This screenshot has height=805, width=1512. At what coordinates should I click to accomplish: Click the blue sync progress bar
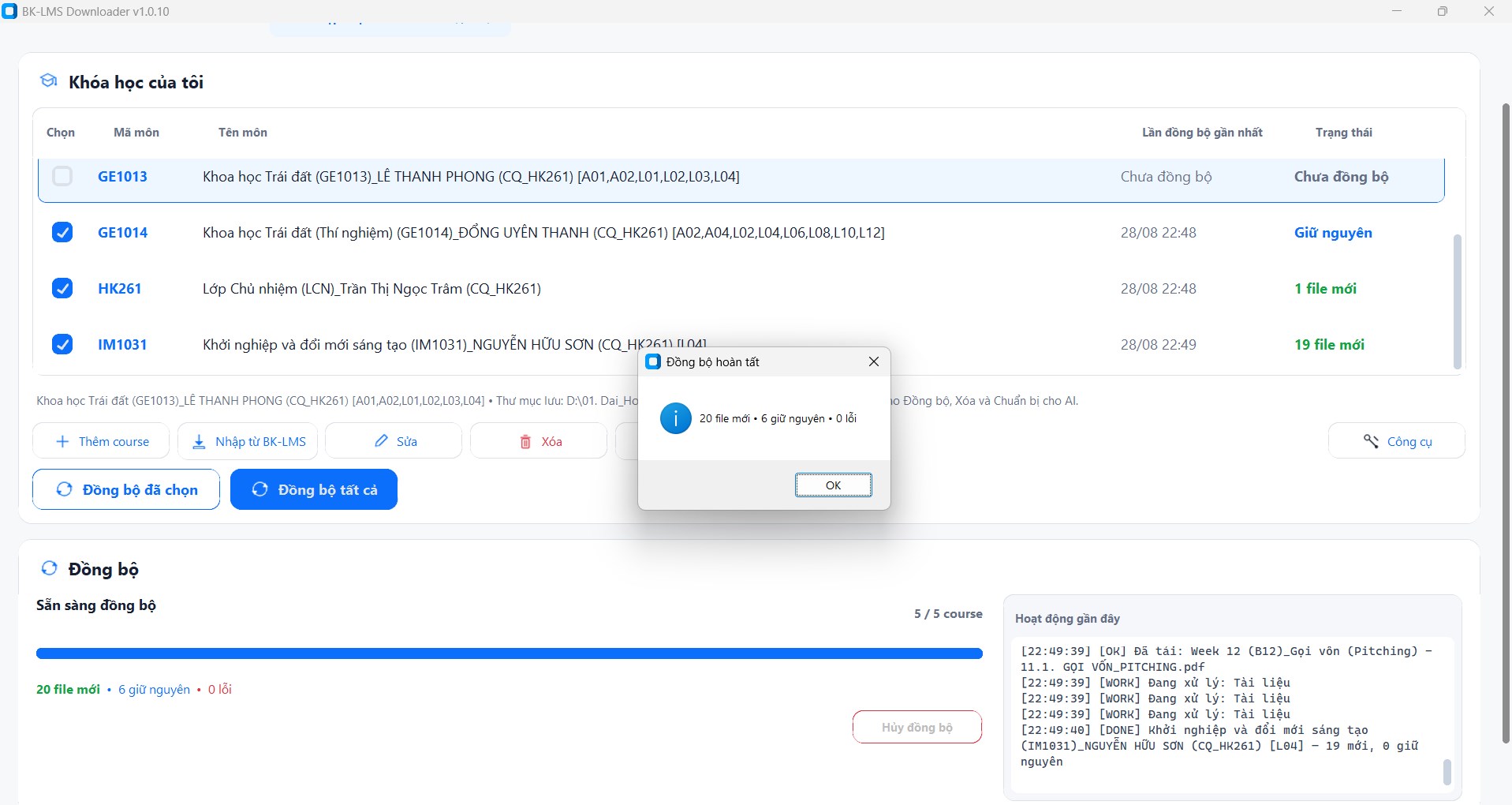coord(510,653)
